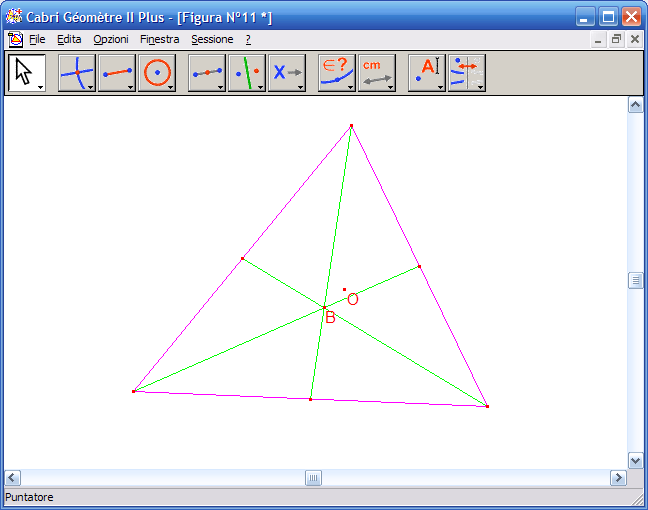Select the Text and labels toolbox icon
The width and height of the screenshot is (648, 510).
(x=427, y=73)
